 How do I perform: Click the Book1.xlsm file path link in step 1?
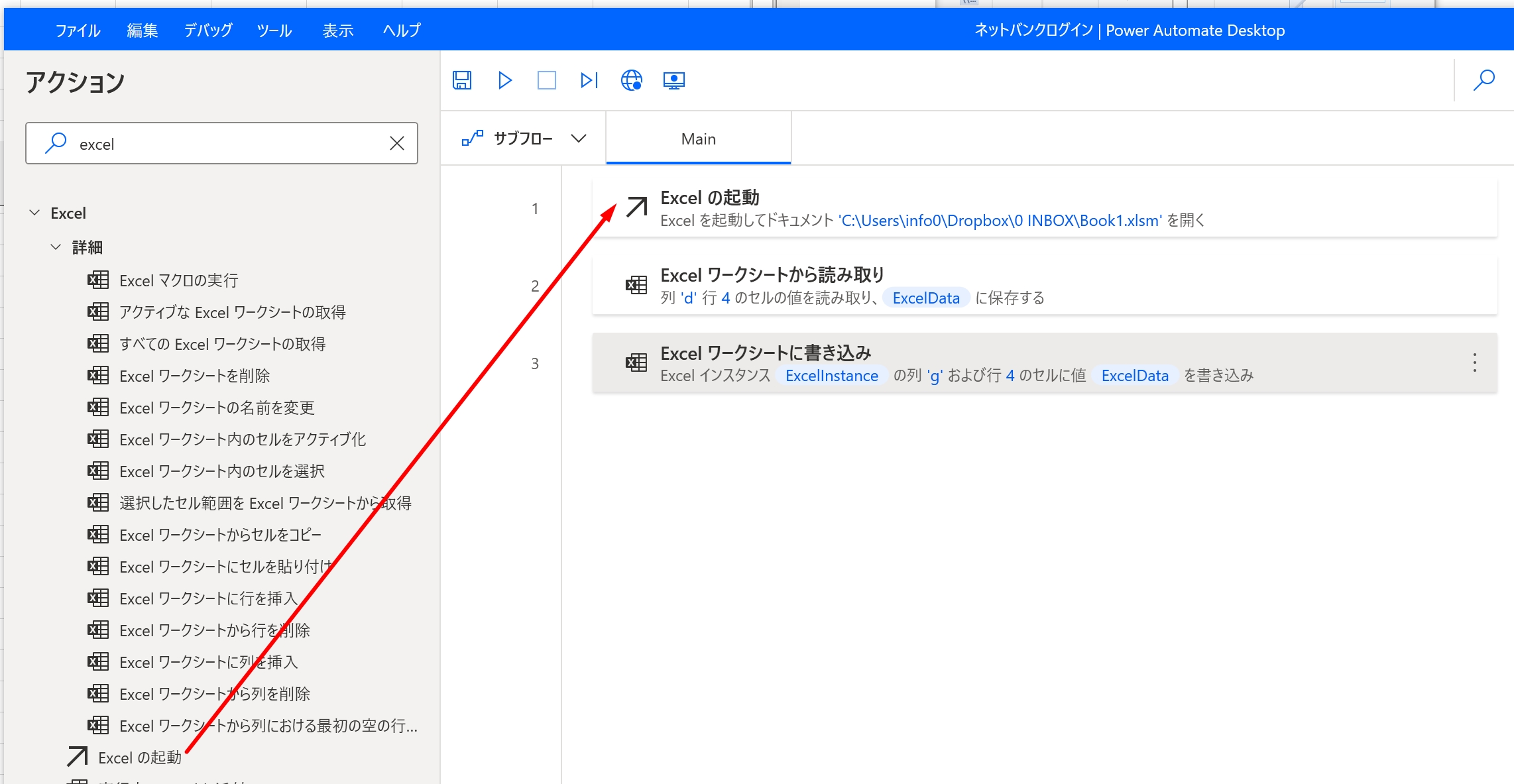1000,221
